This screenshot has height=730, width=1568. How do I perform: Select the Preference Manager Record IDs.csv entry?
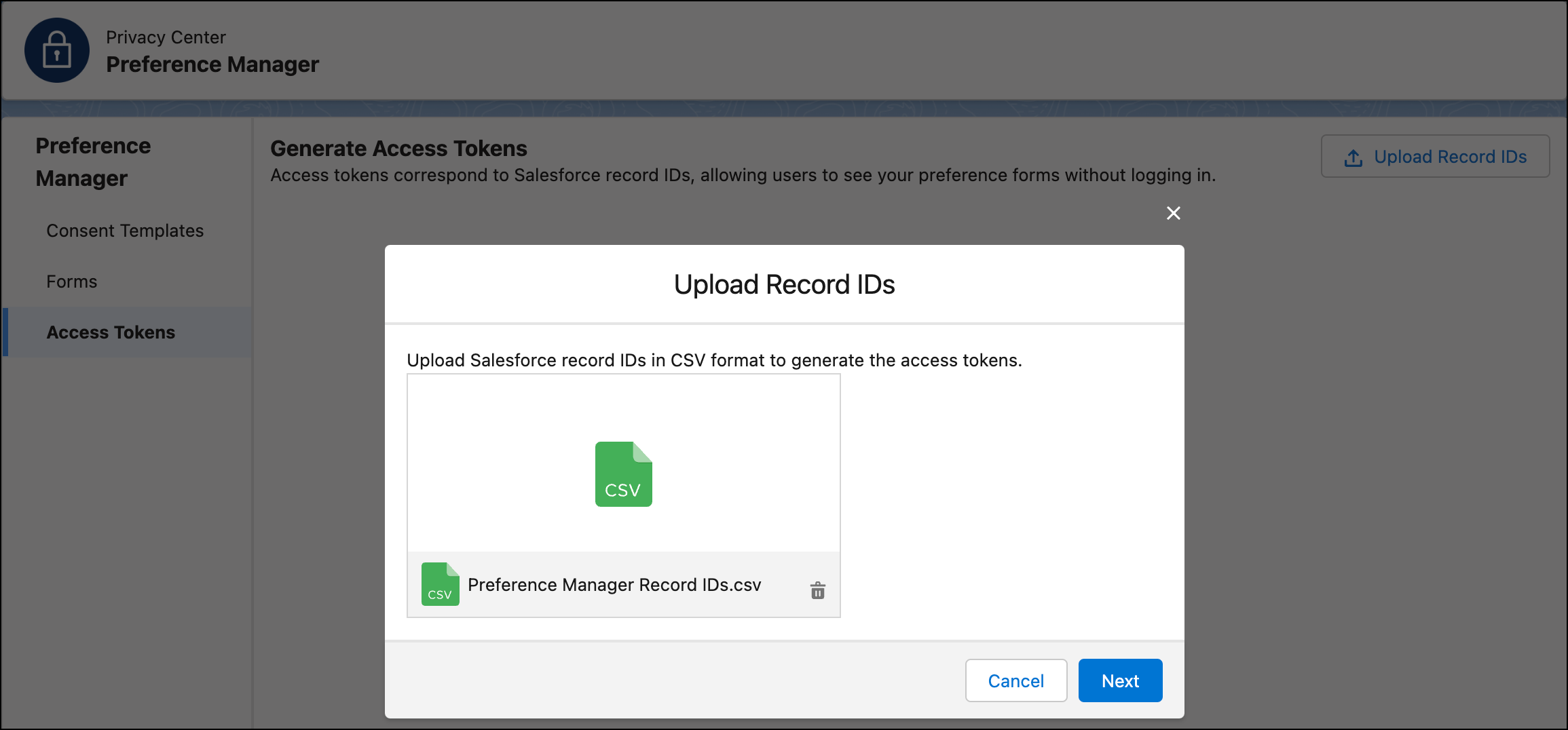click(614, 584)
